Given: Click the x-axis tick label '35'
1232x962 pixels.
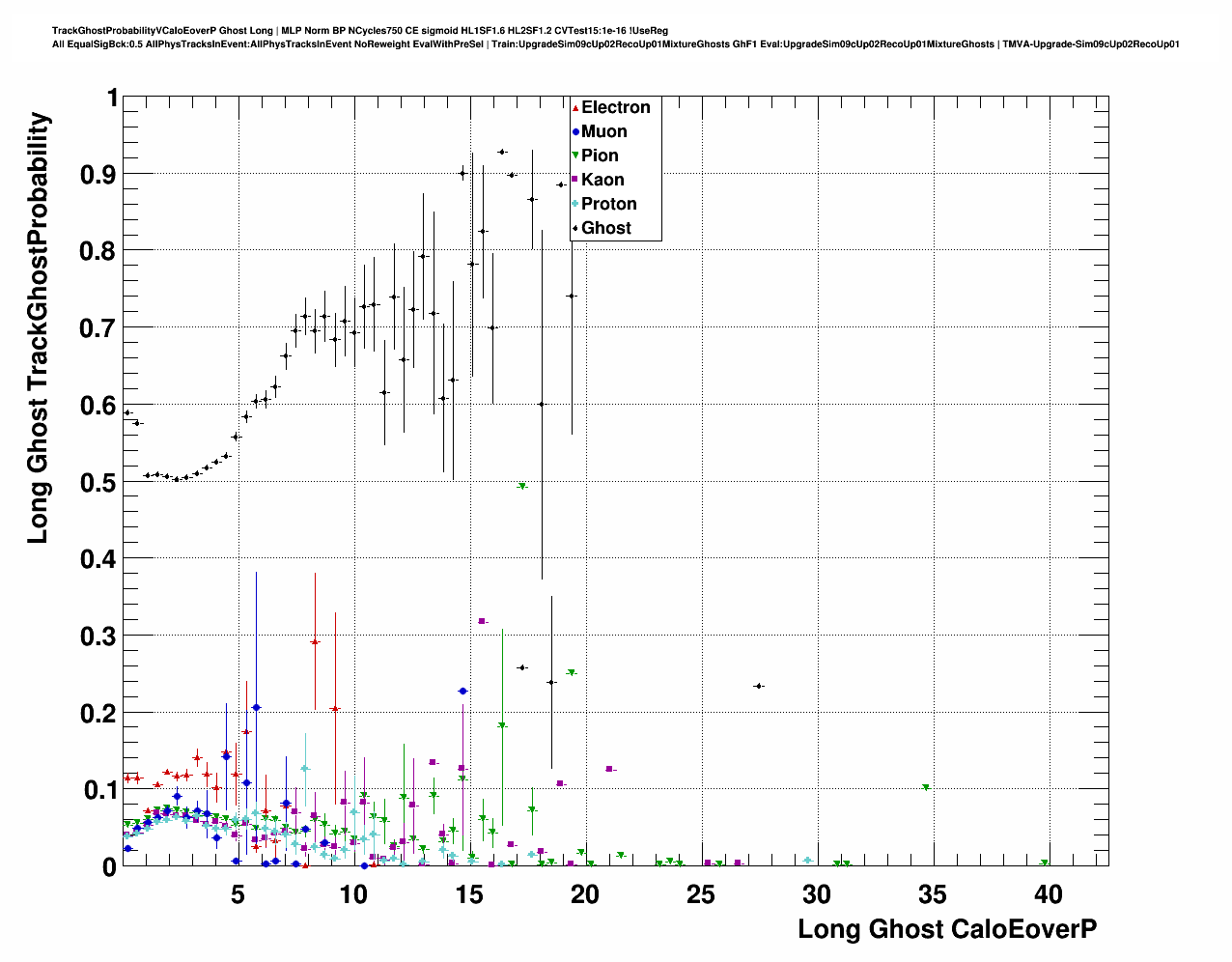Looking at the screenshot, I should click(933, 894).
